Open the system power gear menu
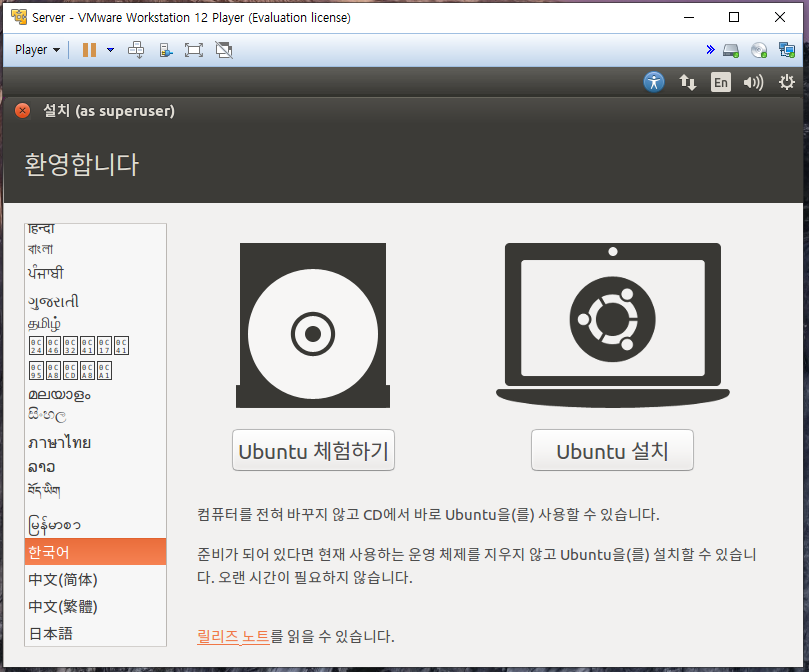 pyautogui.click(x=786, y=82)
